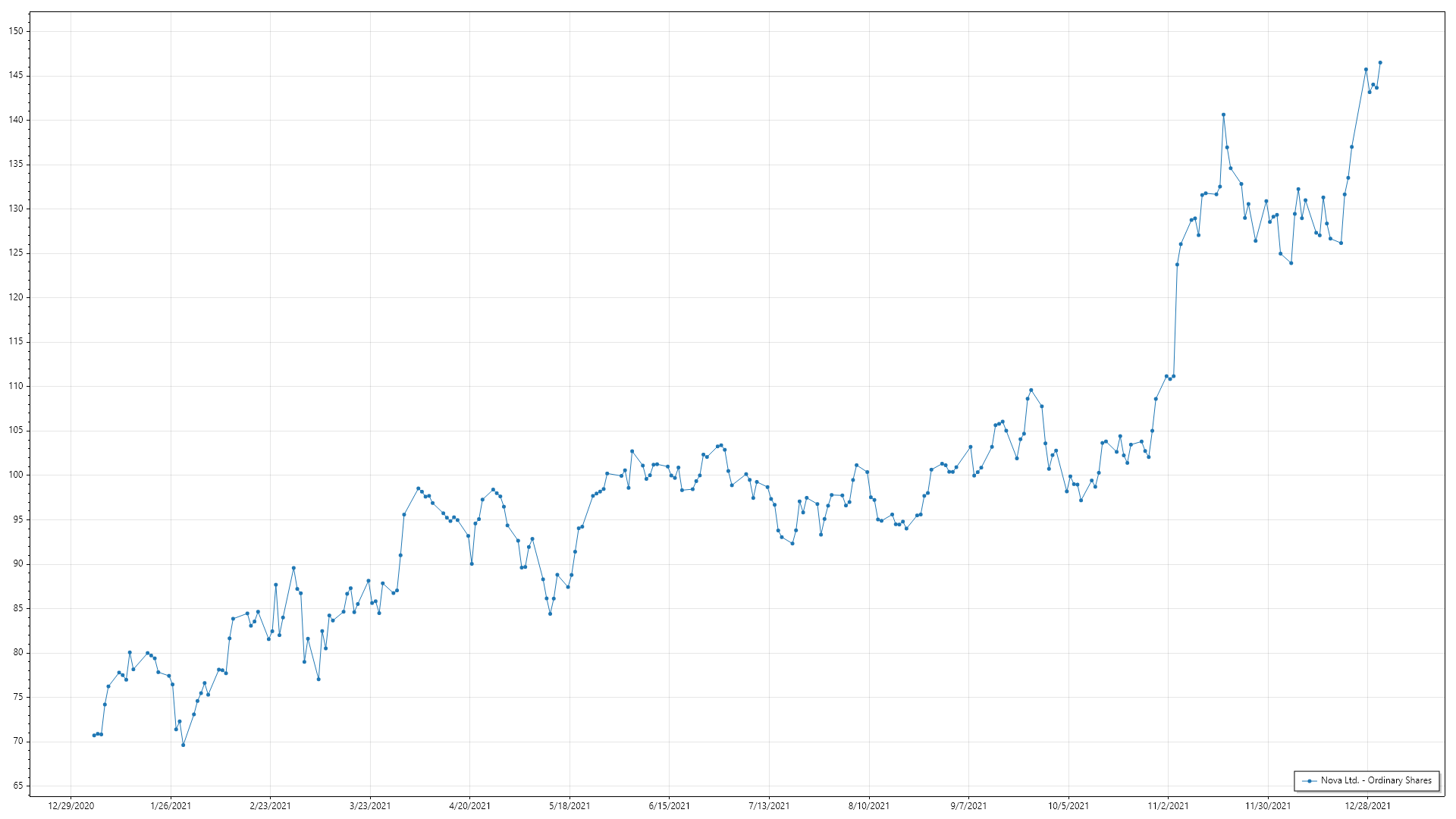Screen dimensions: 1456x819
Task: Click the 10/5/2021 x-axis date label
Action: 1068,805
